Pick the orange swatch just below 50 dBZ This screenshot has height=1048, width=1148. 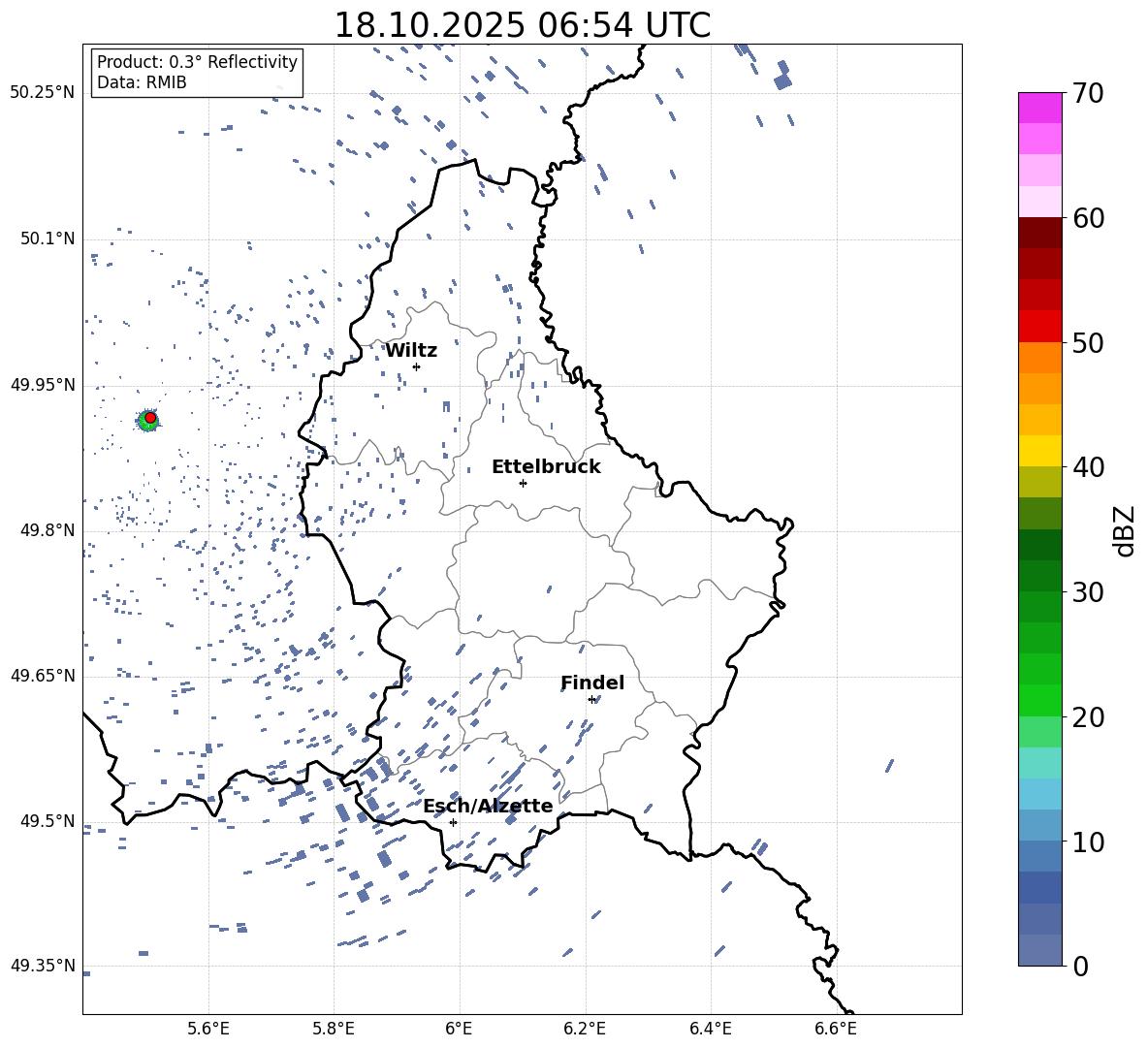1039,358
